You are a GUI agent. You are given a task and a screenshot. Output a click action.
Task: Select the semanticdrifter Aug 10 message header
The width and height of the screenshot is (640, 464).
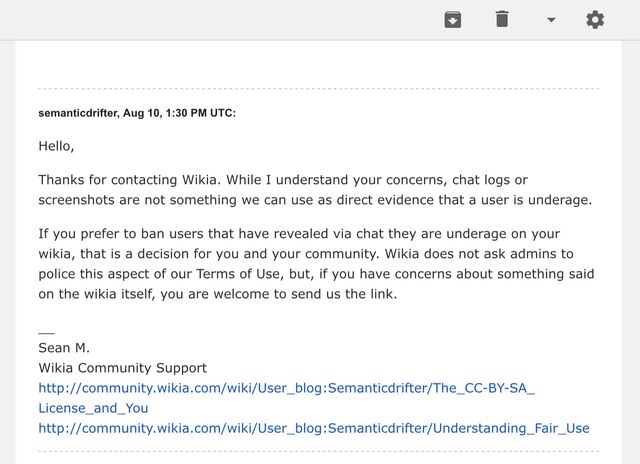point(137,113)
